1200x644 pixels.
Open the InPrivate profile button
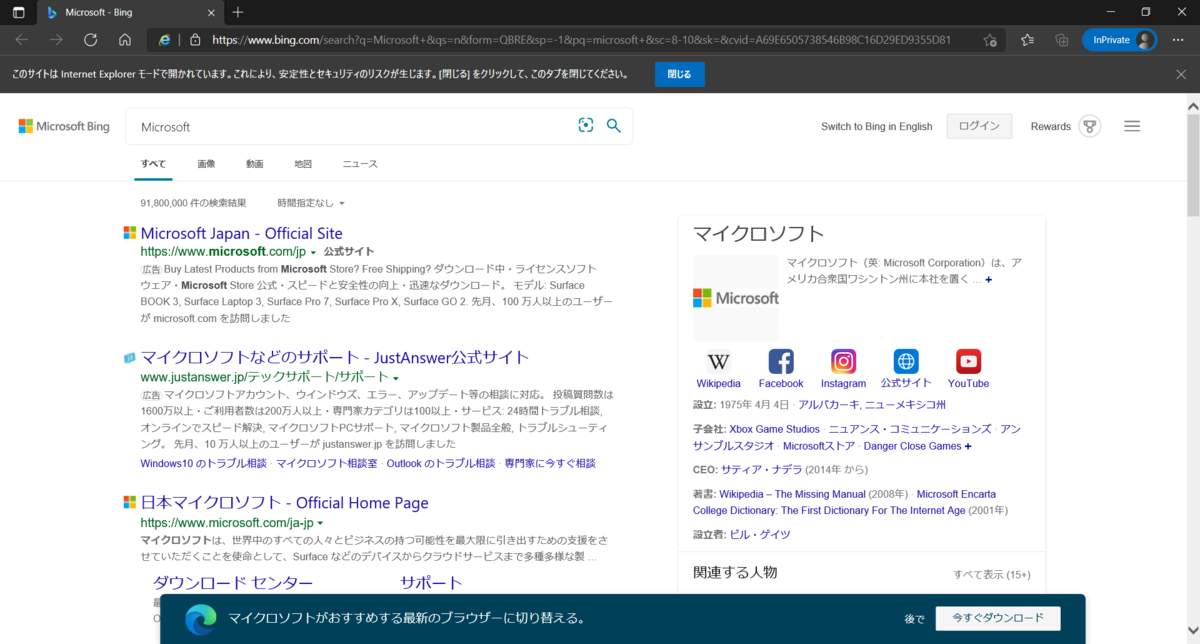tap(1119, 40)
